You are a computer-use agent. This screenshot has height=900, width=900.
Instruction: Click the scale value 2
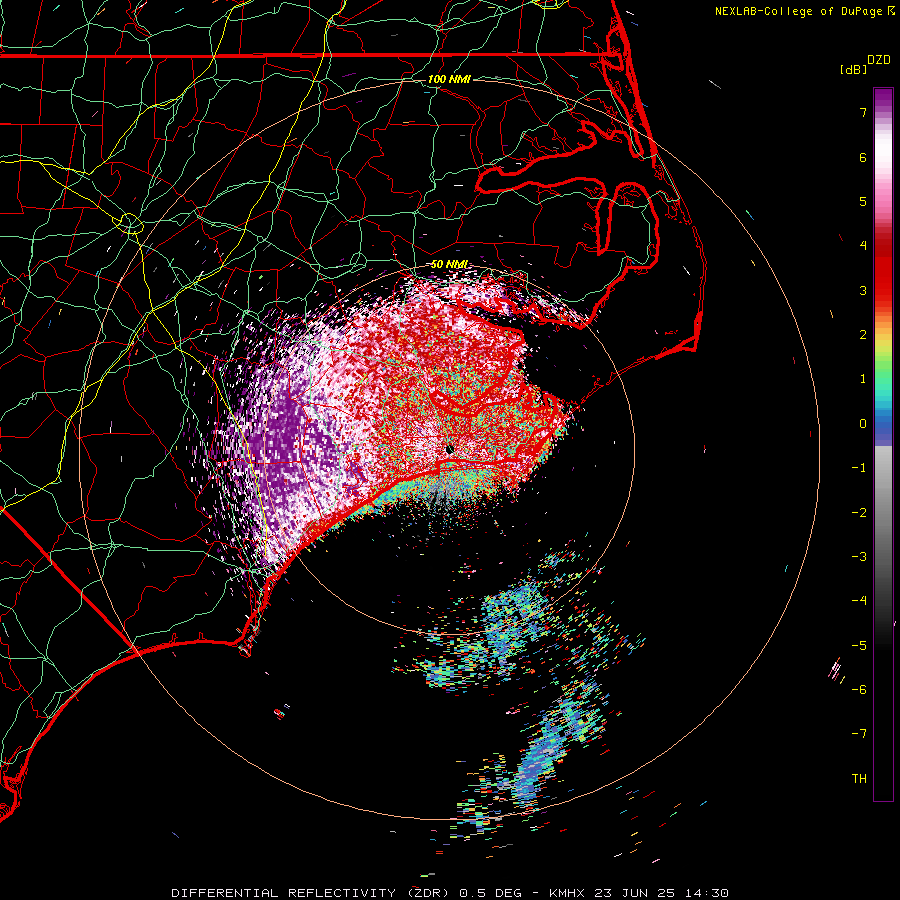[x=863, y=335]
